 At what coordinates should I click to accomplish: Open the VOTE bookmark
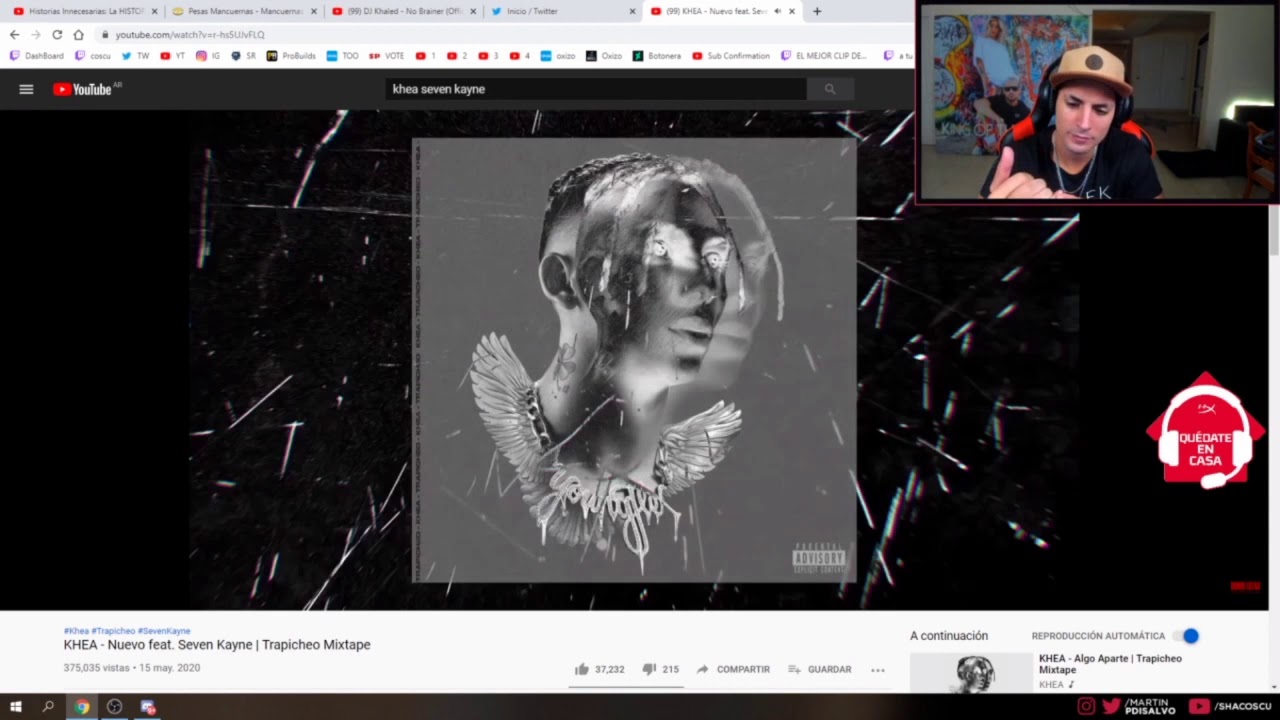pos(387,56)
